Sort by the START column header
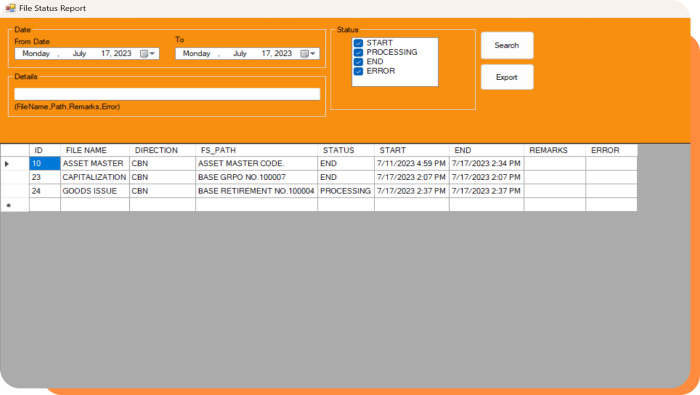Image resolution: width=700 pixels, height=395 pixels. point(412,150)
